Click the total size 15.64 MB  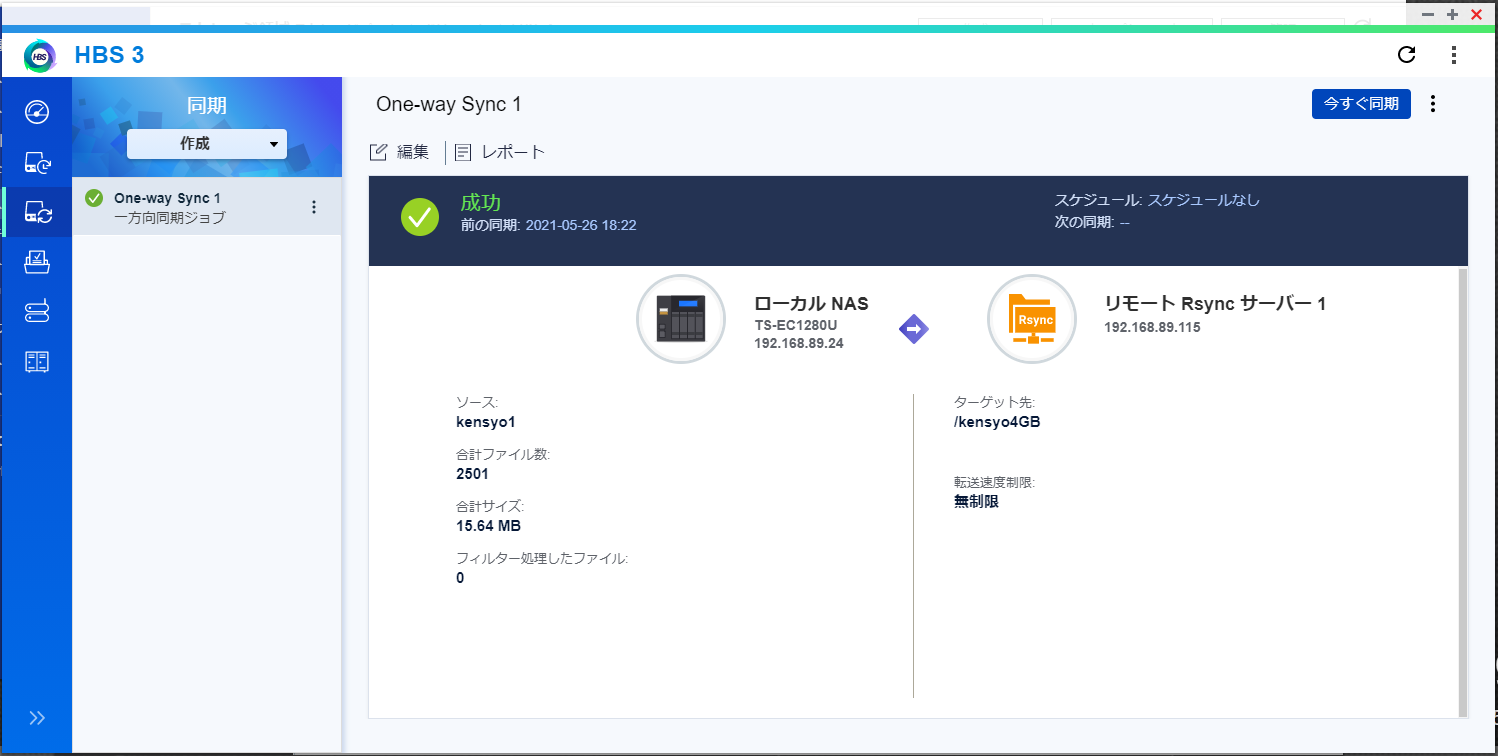[488, 526]
